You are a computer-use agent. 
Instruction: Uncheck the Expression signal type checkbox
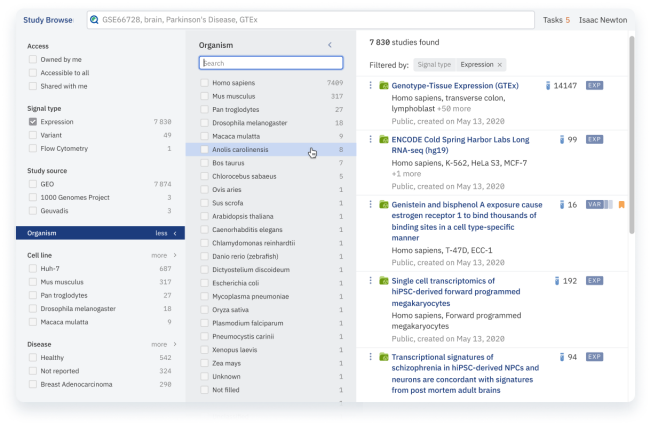33,122
